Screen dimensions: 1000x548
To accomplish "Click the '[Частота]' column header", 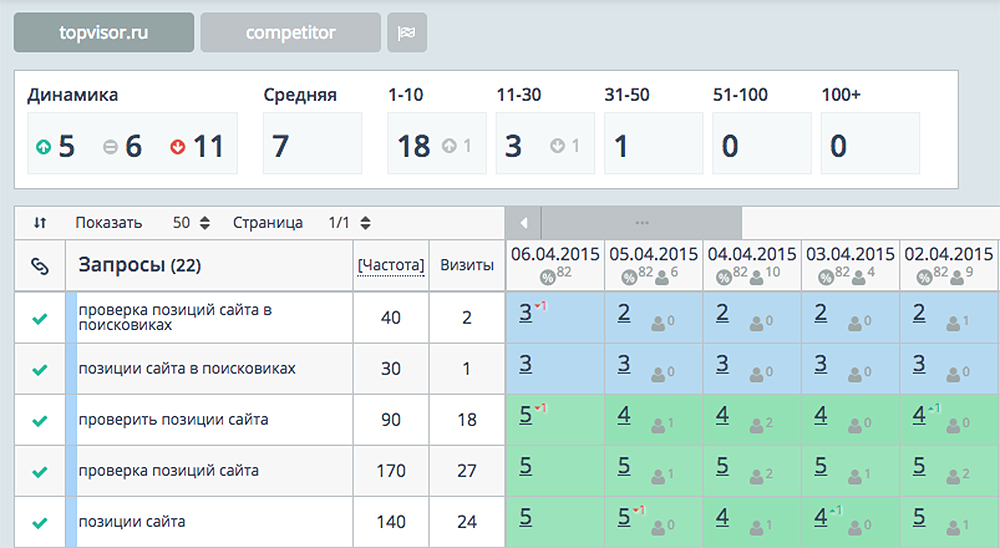I will 391,266.
